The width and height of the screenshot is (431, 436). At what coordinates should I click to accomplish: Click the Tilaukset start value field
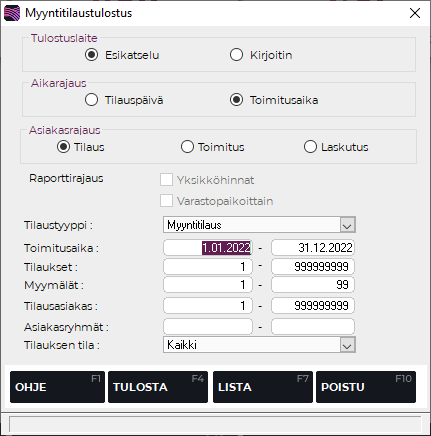(208, 267)
